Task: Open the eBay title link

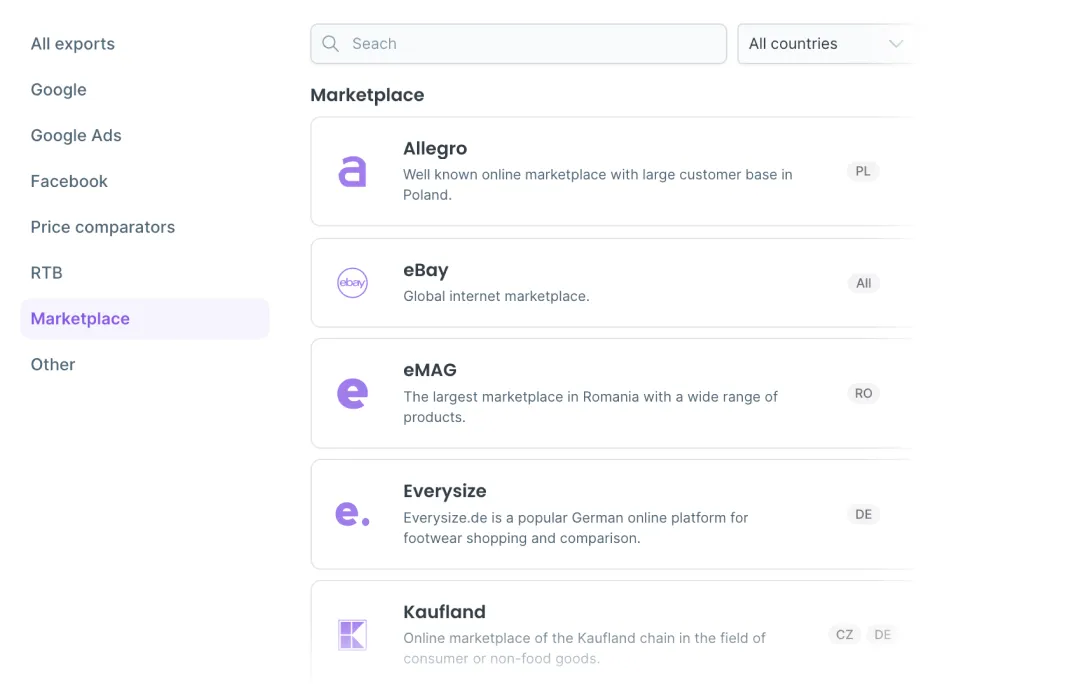Action: (x=426, y=270)
